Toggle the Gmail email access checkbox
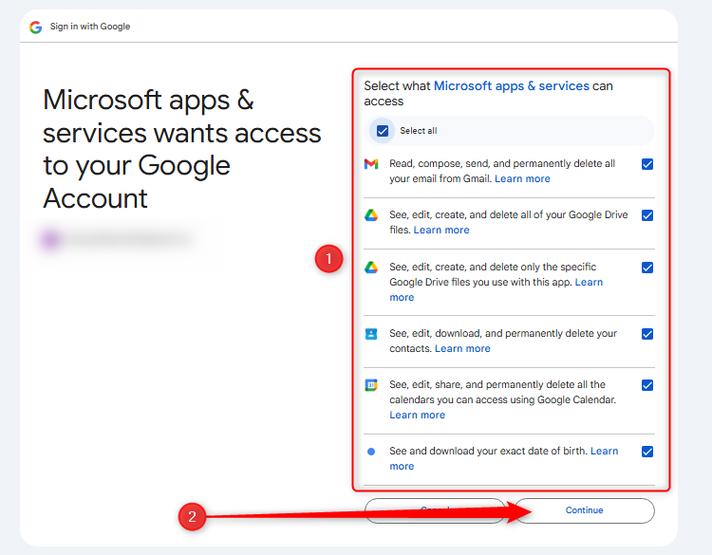The height and width of the screenshot is (555, 712). click(648, 164)
